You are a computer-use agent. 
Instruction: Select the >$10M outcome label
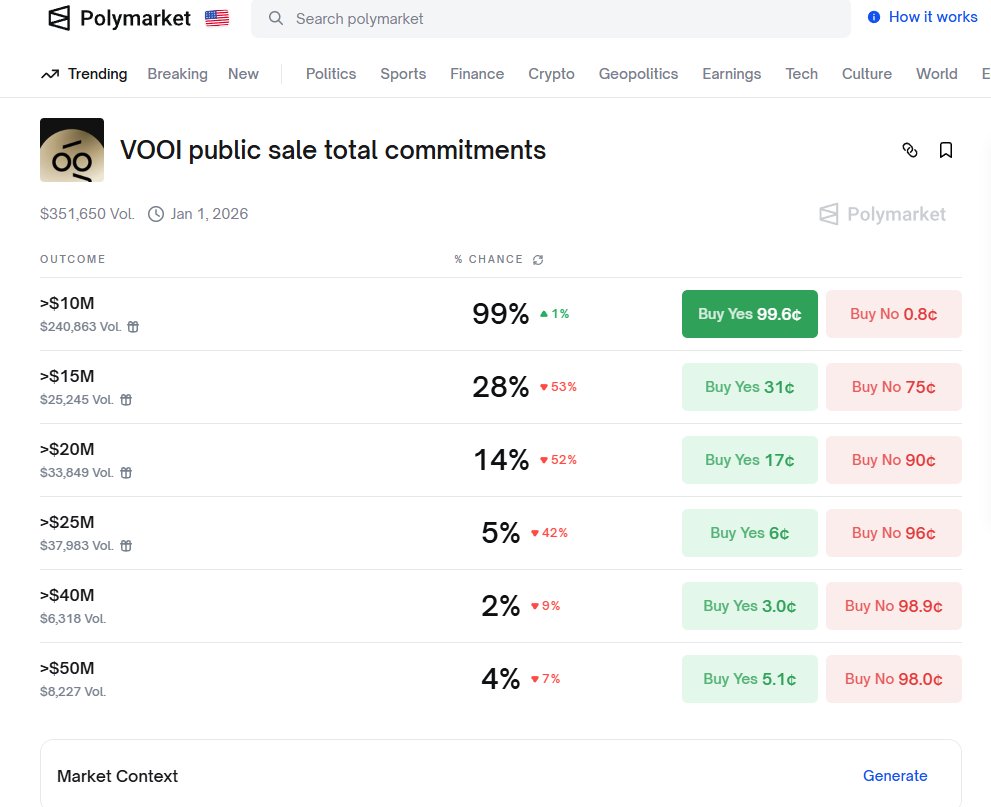pos(67,303)
